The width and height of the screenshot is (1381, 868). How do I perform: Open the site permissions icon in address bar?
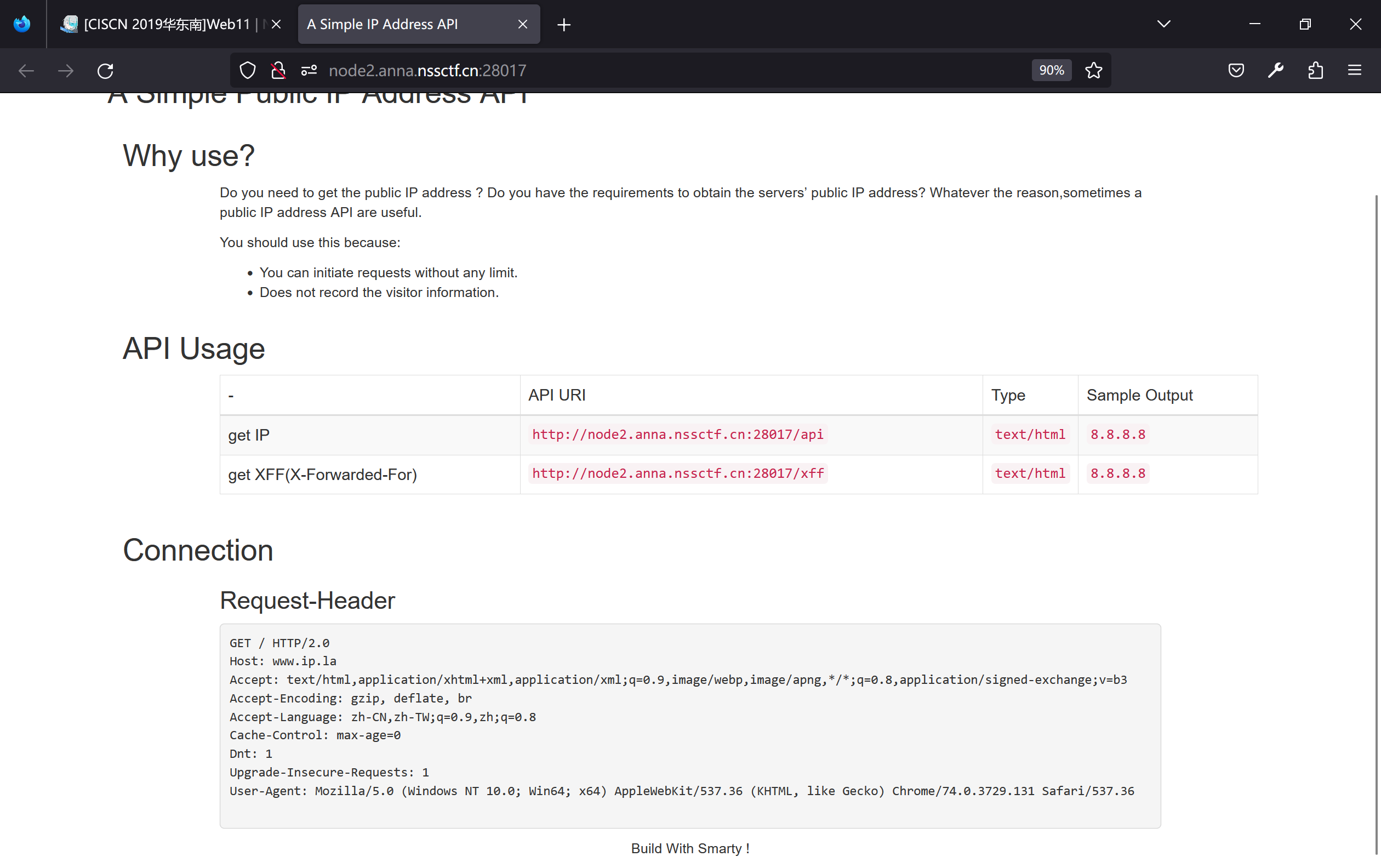tap(309, 71)
